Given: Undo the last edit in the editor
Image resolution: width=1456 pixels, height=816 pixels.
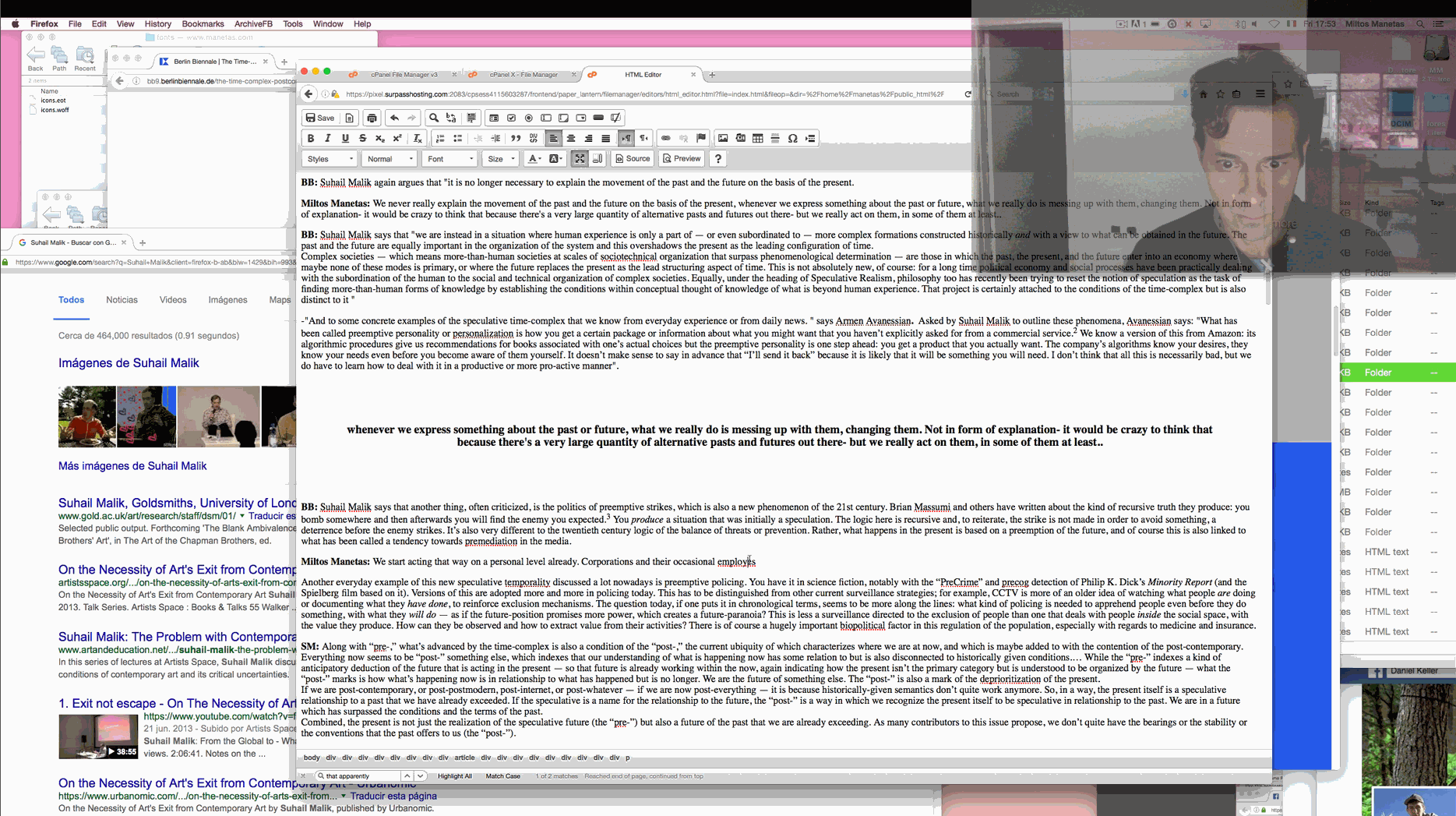Looking at the screenshot, I should [394, 118].
